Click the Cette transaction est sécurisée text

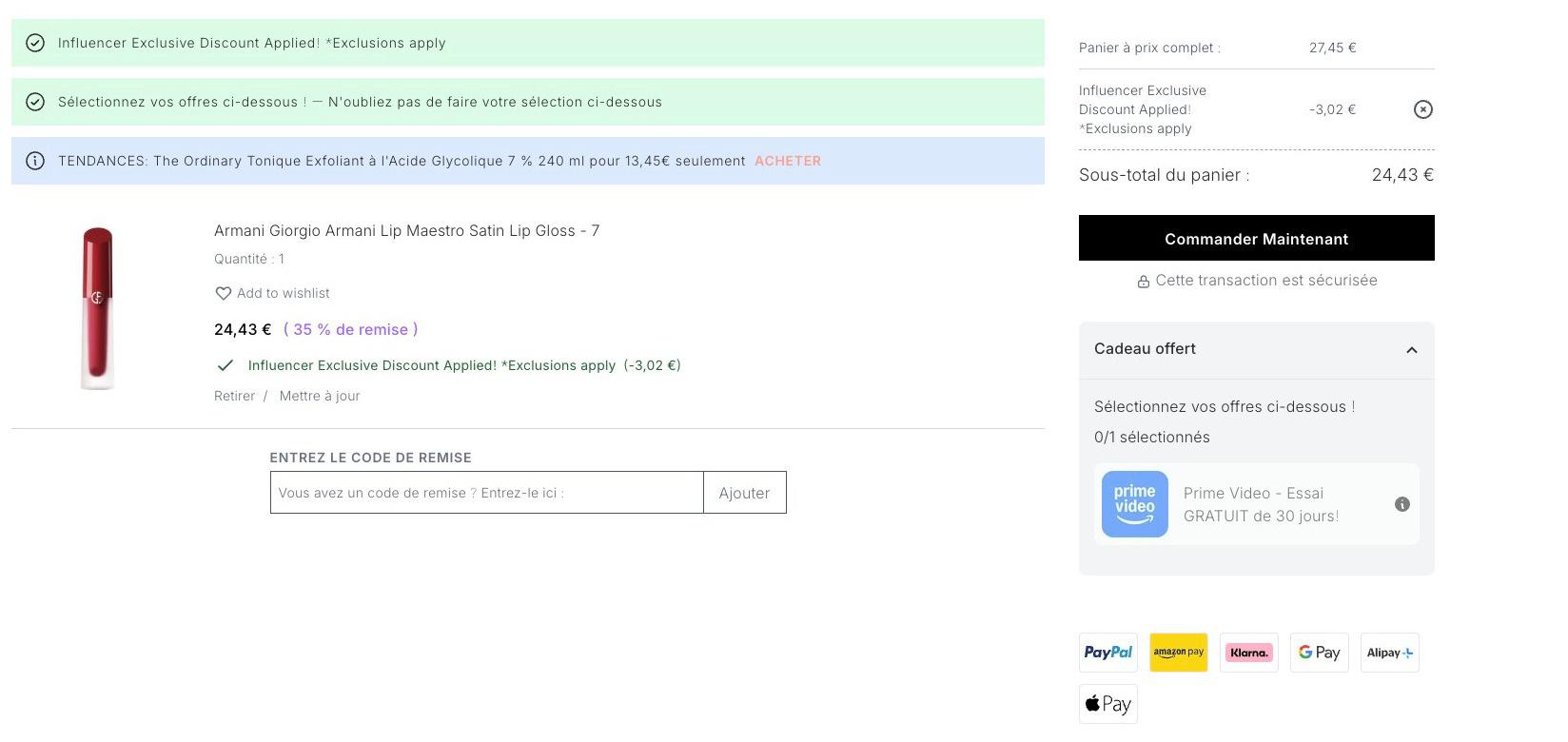pos(1266,281)
